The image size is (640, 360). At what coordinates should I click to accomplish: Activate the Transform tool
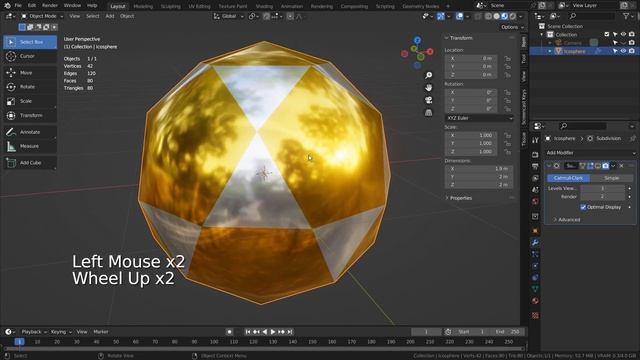point(30,116)
